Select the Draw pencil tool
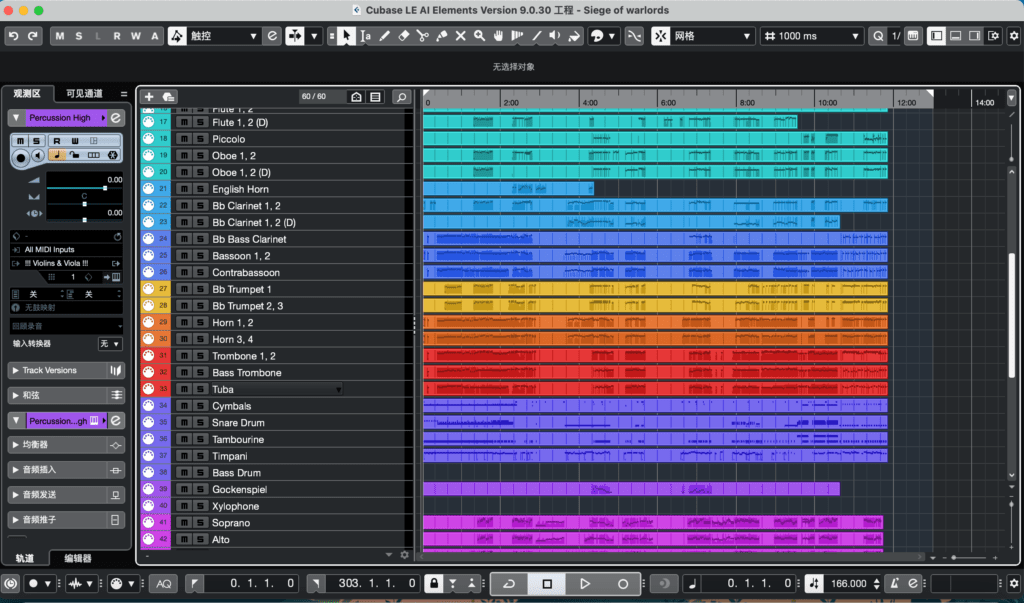1024x603 pixels. coord(385,36)
